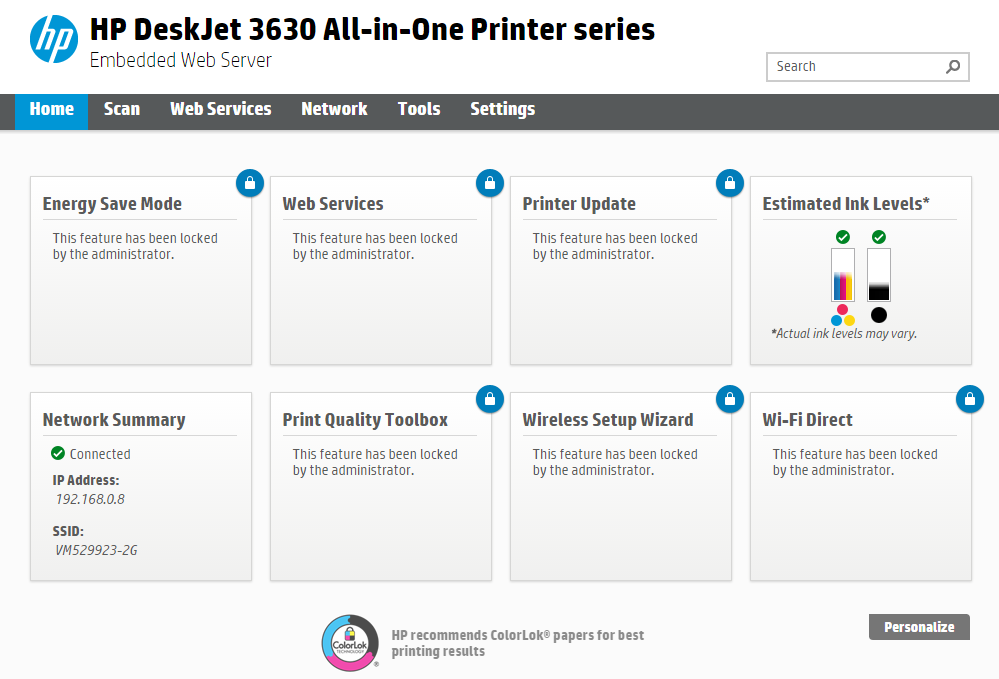
Task: Click the black ink level gauge
Action: point(879,275)
